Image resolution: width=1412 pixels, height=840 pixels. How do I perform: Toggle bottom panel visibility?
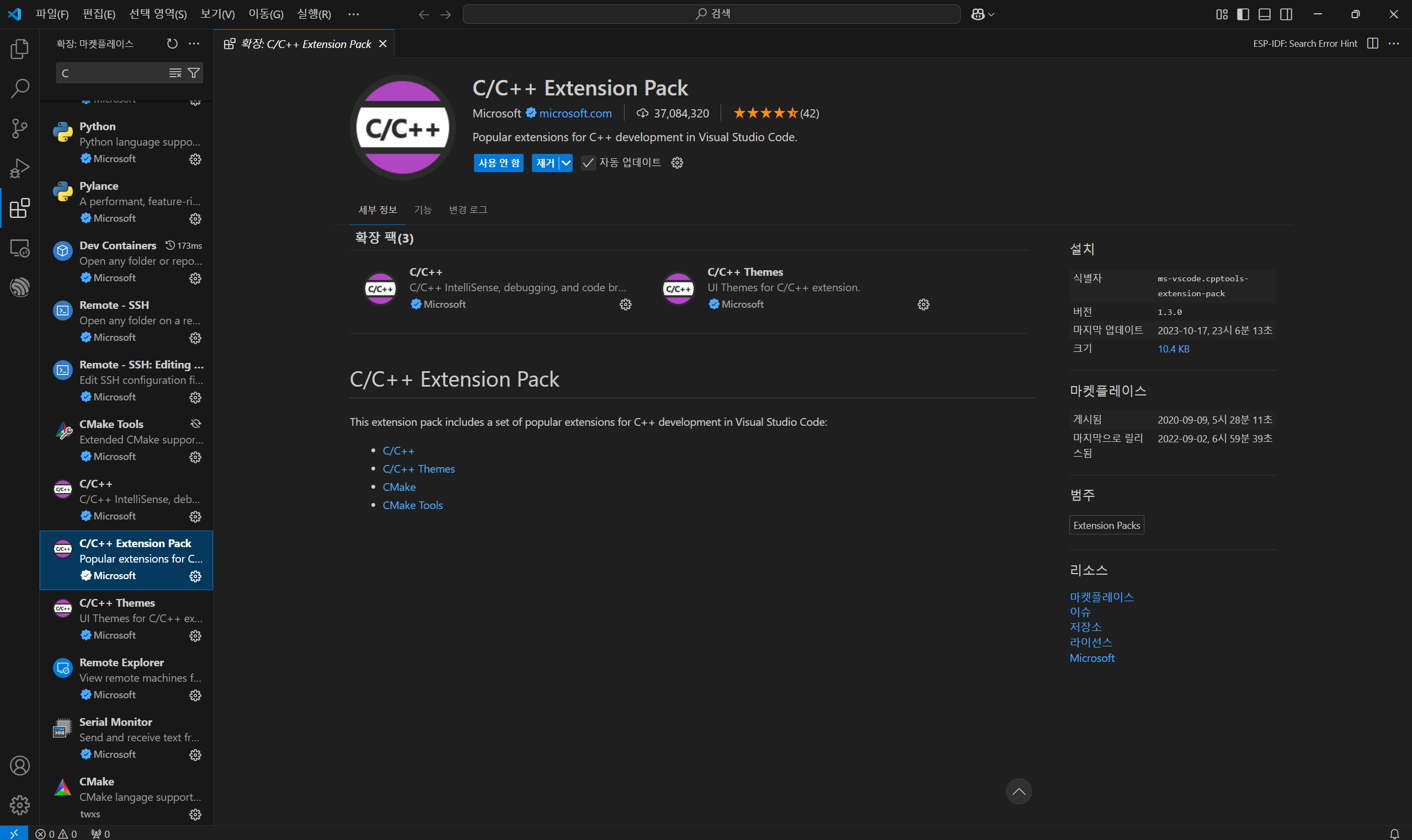1265,14
